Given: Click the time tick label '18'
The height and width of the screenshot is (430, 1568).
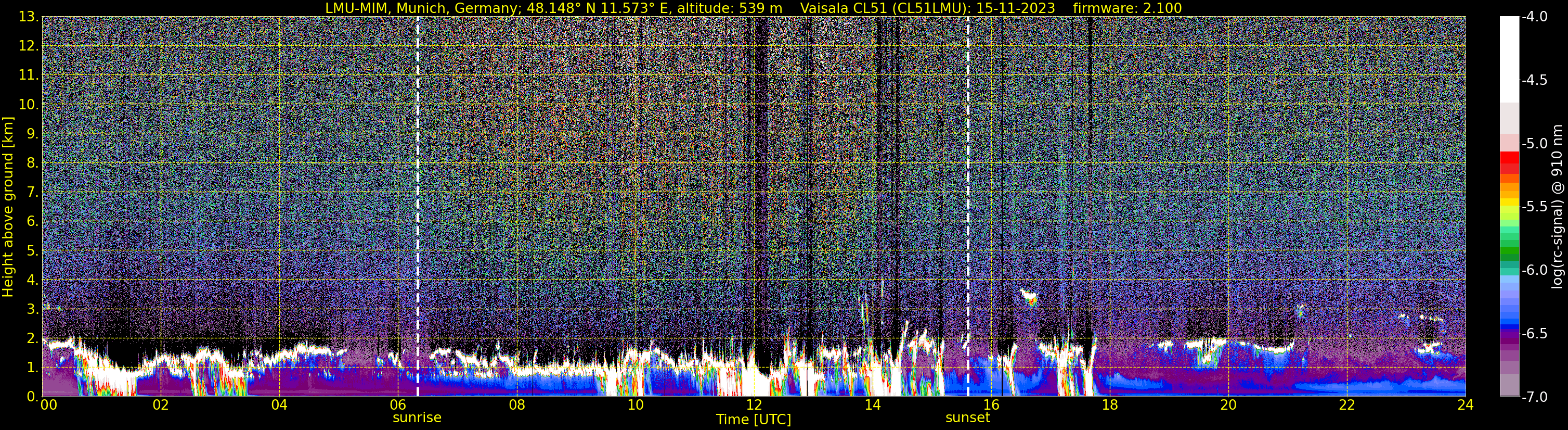Looking at the screenshot, I should [1110, 405].
